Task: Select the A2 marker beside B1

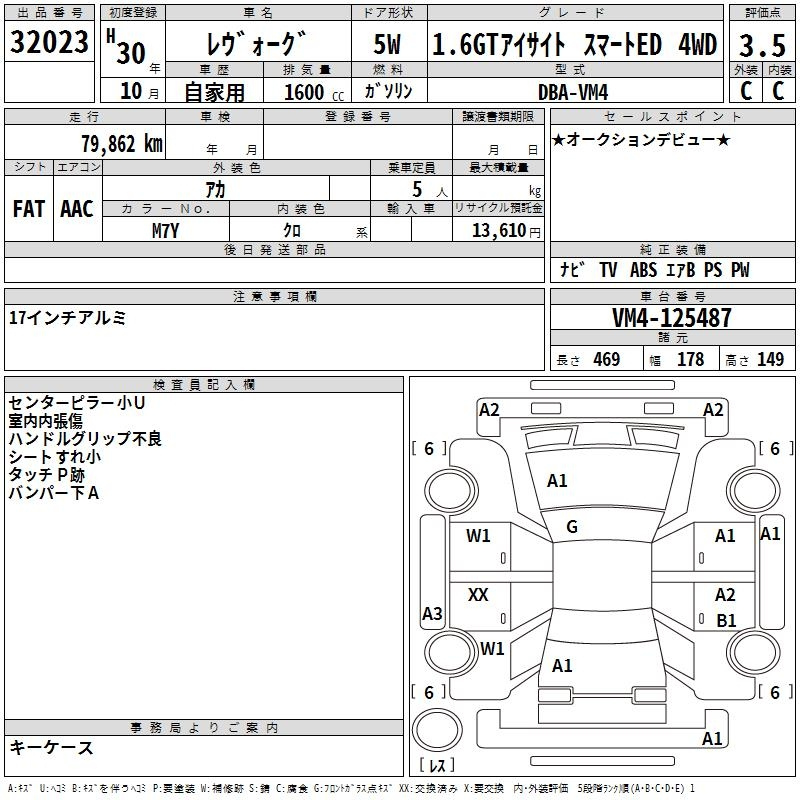Action: [x=725, y=595]
